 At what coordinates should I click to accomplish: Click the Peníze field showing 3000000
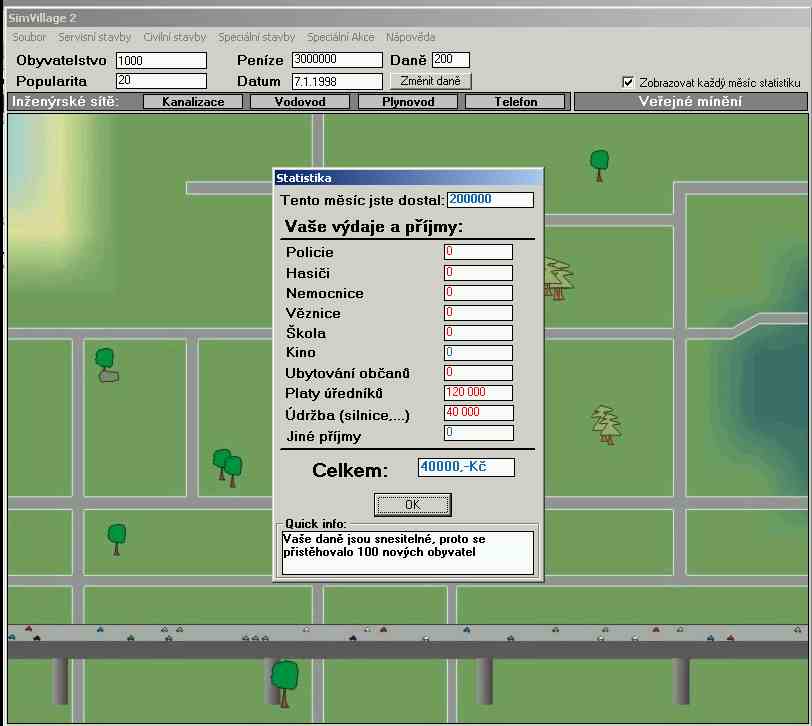pos(337,60)
